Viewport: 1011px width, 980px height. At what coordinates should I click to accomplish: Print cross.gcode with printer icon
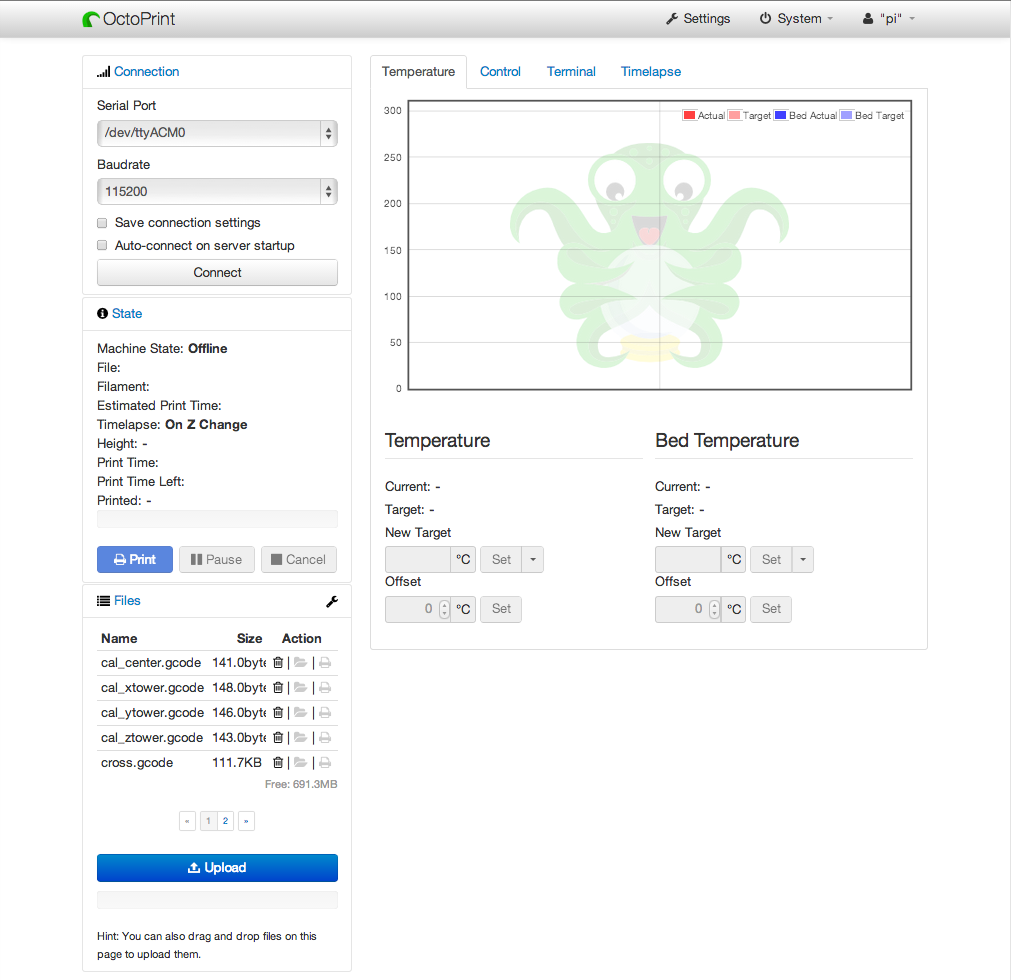[325, 762]
